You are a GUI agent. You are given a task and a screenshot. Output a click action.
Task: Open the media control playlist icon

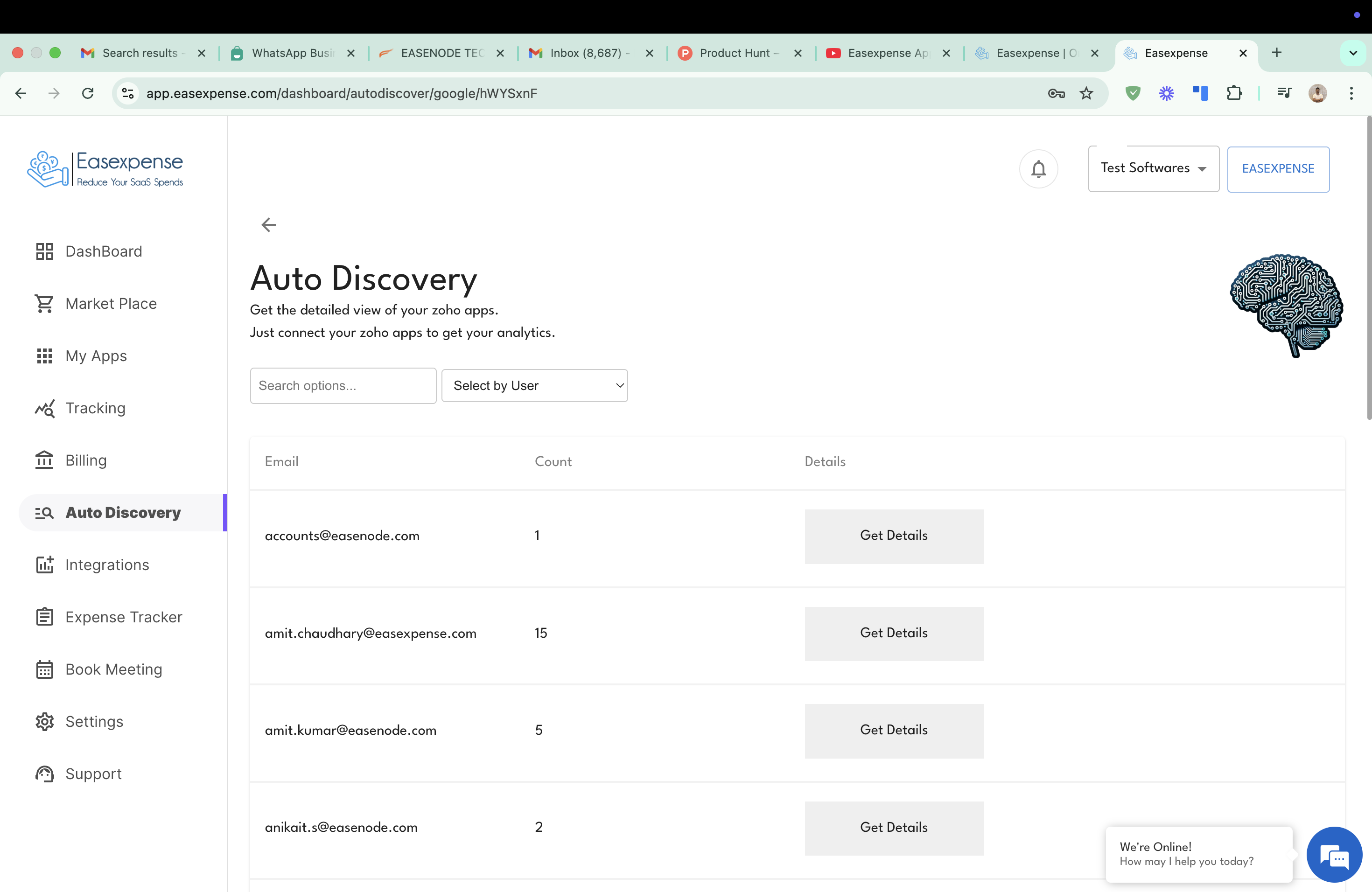1284,93
